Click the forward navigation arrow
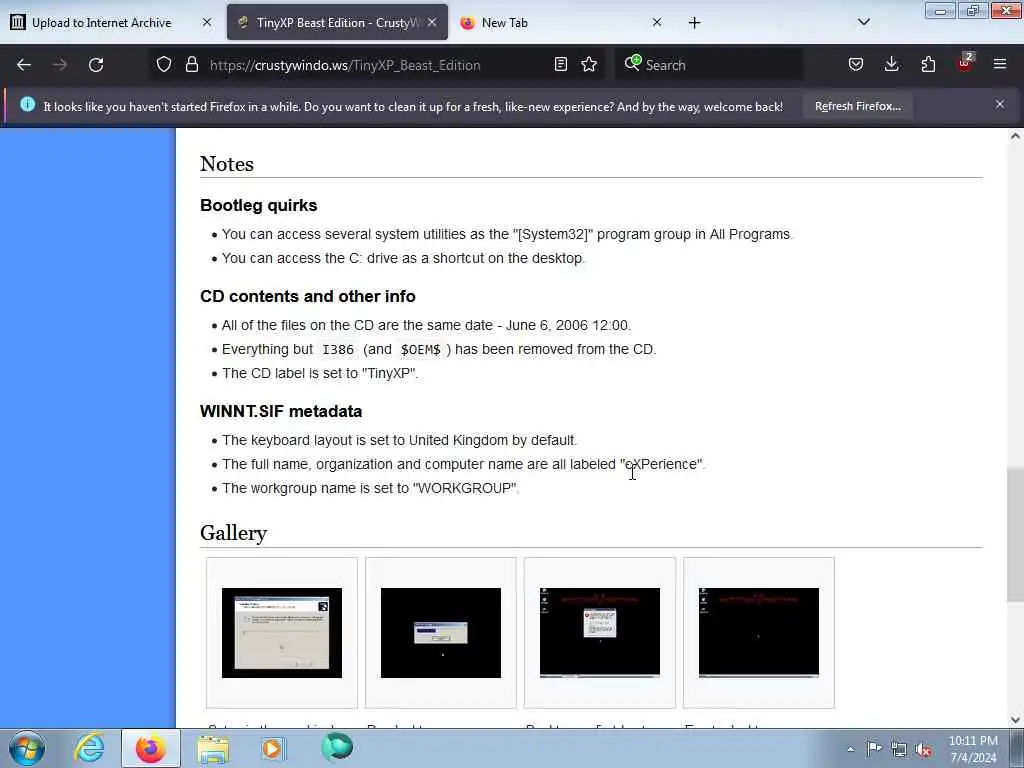This screenshot has width=1024, height=768. 60,65
